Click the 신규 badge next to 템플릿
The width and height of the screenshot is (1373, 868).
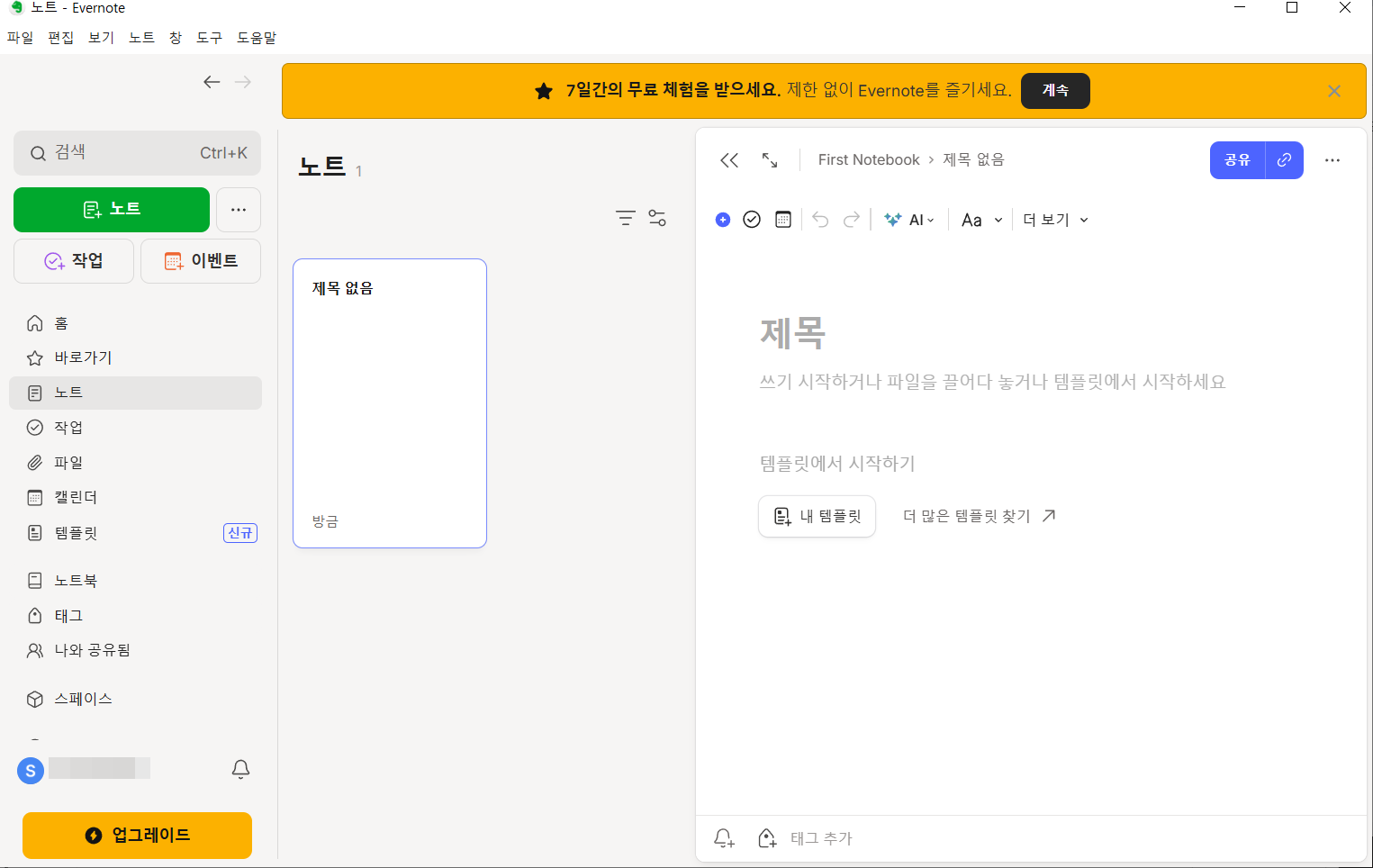[x=240, y=533]
